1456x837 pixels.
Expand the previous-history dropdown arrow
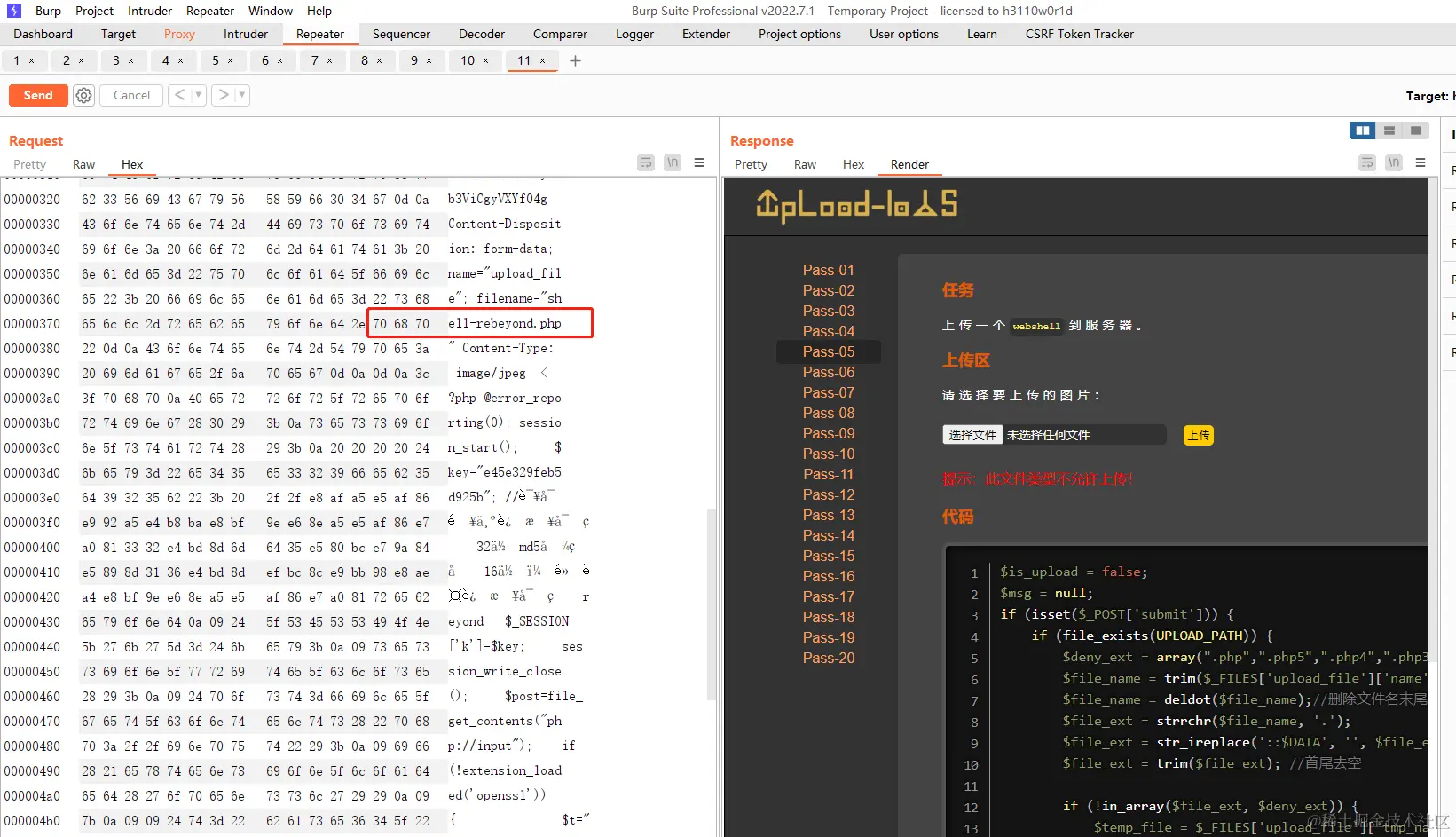tap(199, 95)
